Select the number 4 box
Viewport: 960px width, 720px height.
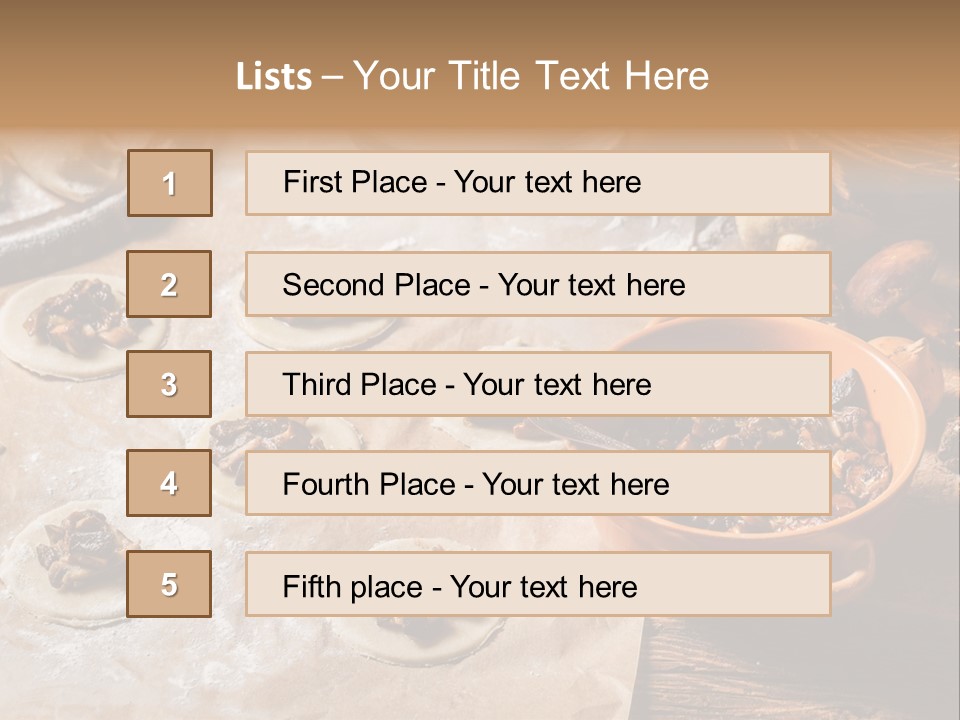tap(169, 483)
